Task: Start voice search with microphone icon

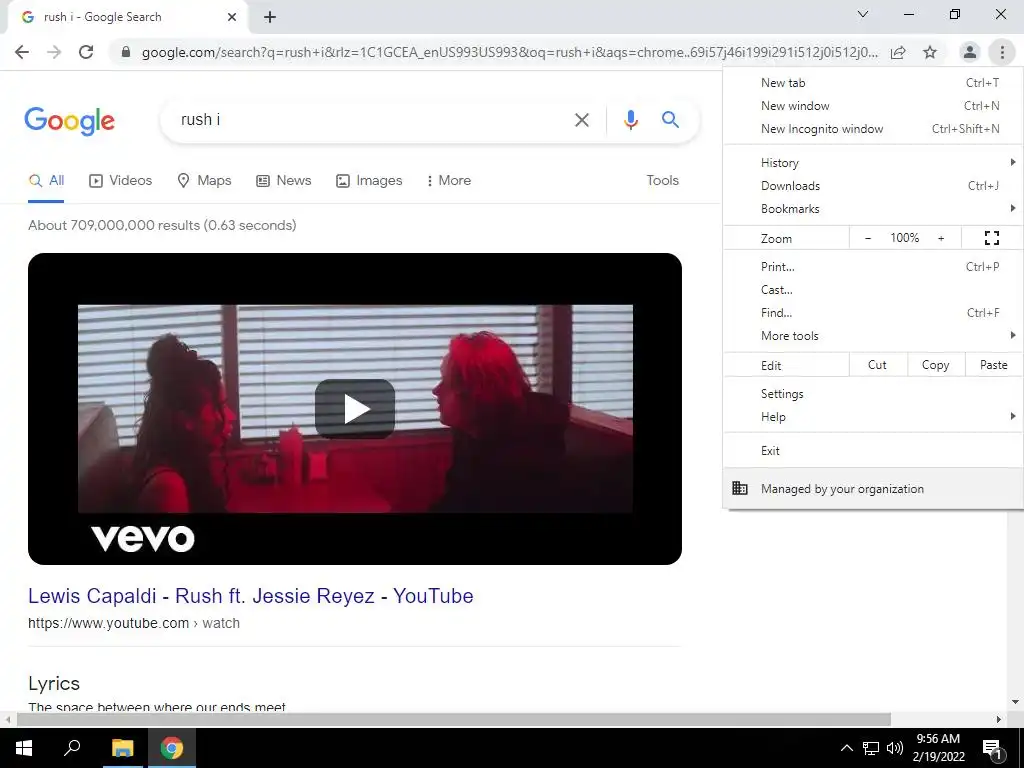Action: 630,120
